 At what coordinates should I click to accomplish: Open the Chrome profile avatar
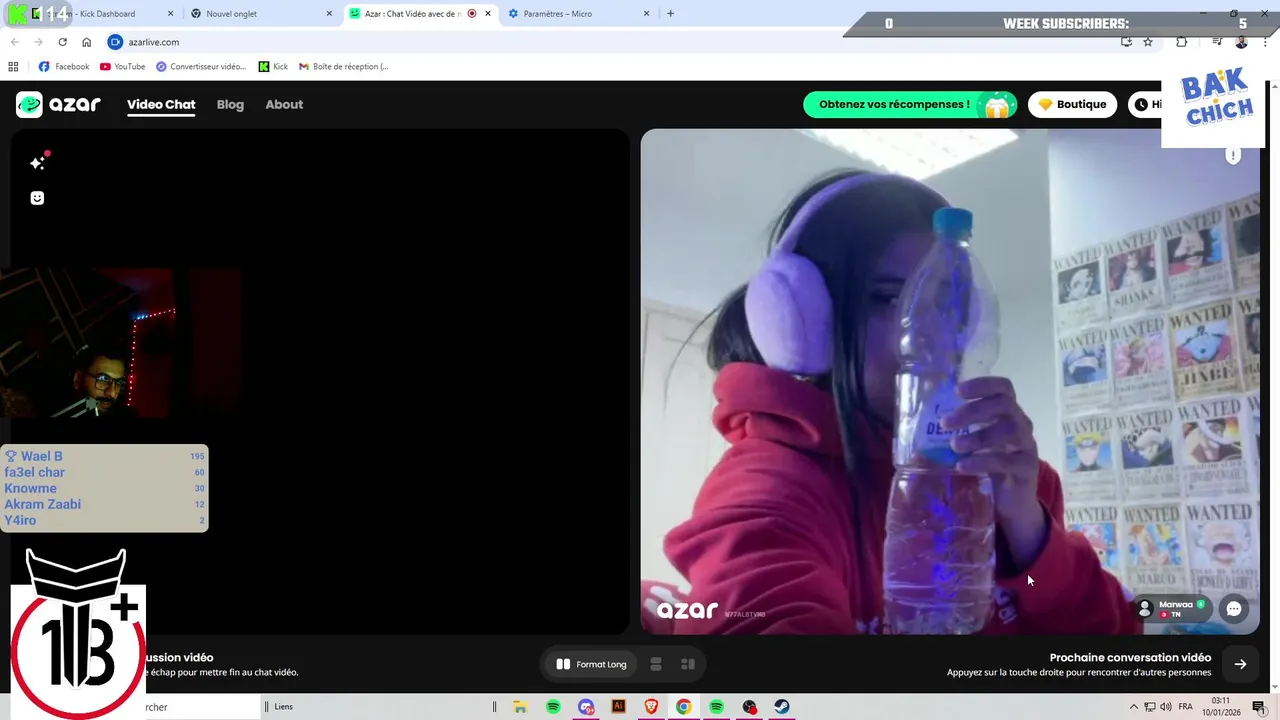(1241, 42)
